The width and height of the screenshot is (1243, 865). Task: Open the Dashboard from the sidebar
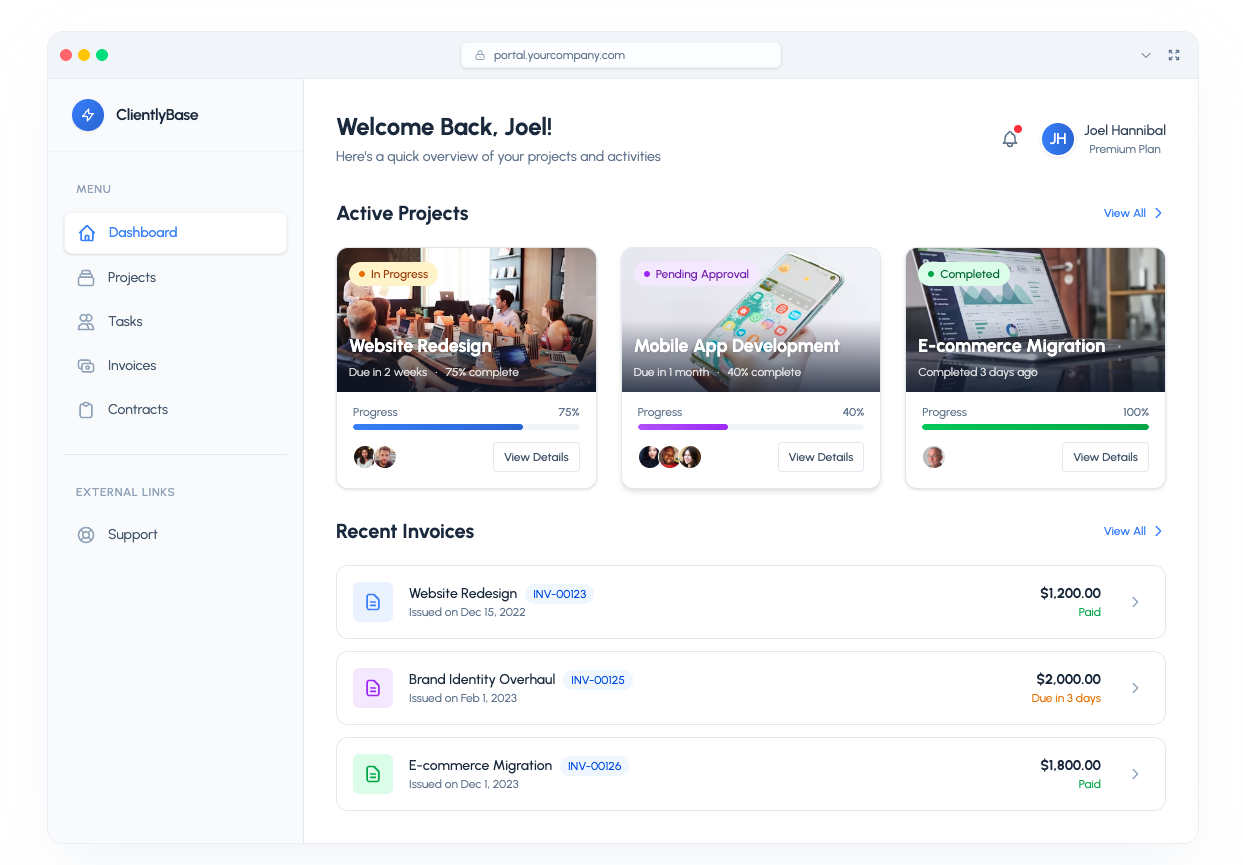[142, 232]
